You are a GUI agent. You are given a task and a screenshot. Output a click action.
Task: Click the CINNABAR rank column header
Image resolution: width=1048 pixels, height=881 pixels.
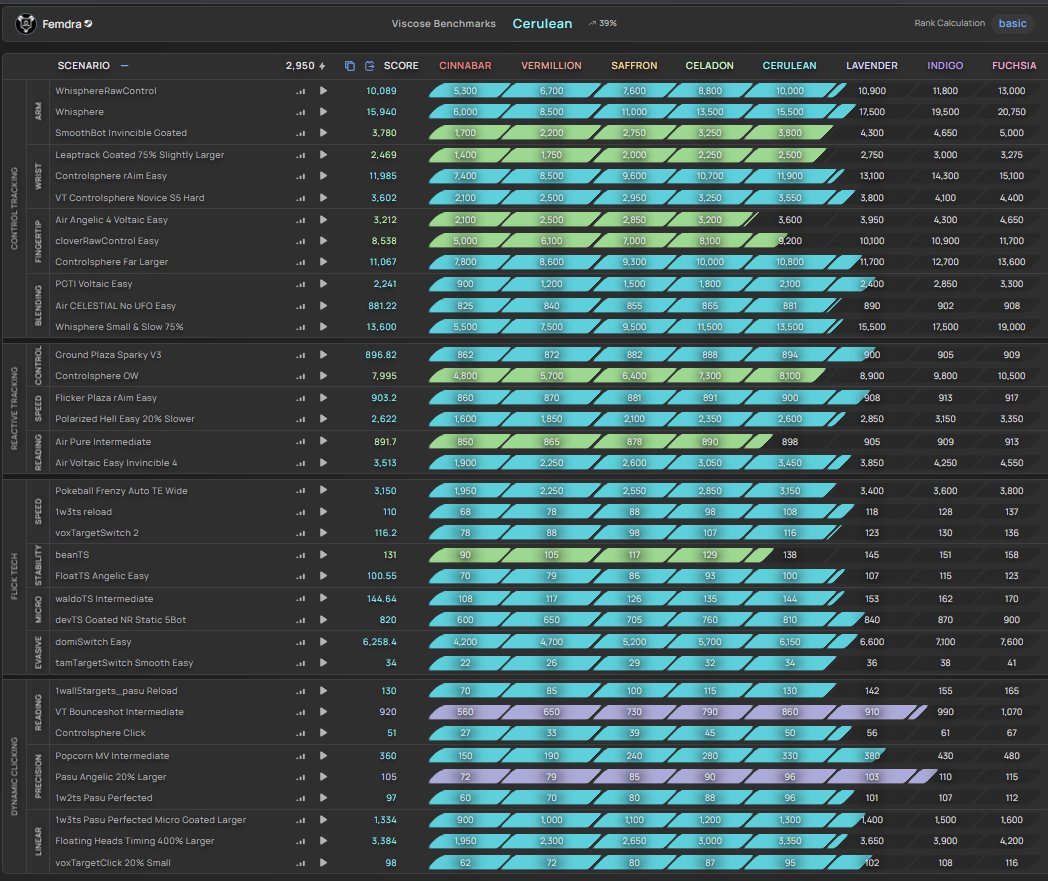pos(465,66)
